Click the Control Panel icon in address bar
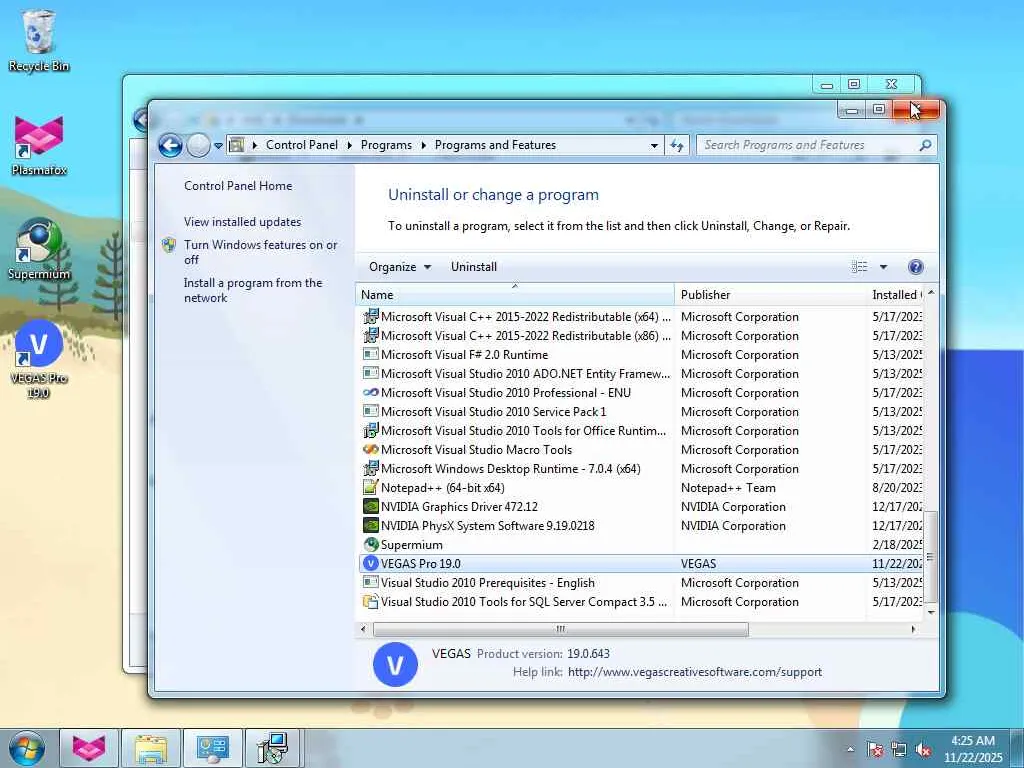 [237, 145]
